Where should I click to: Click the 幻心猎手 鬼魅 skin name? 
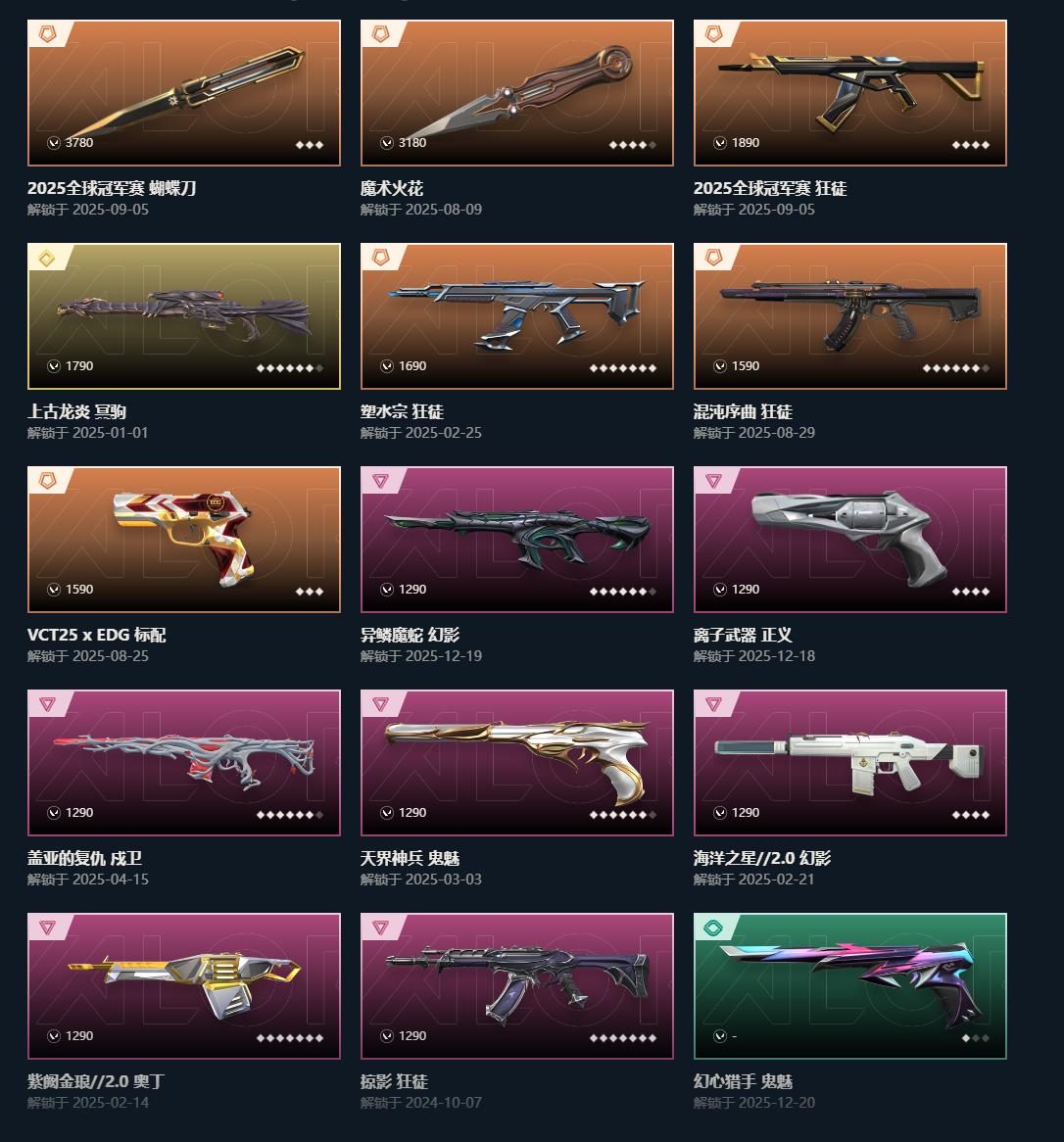click(x=743, y=1082)
